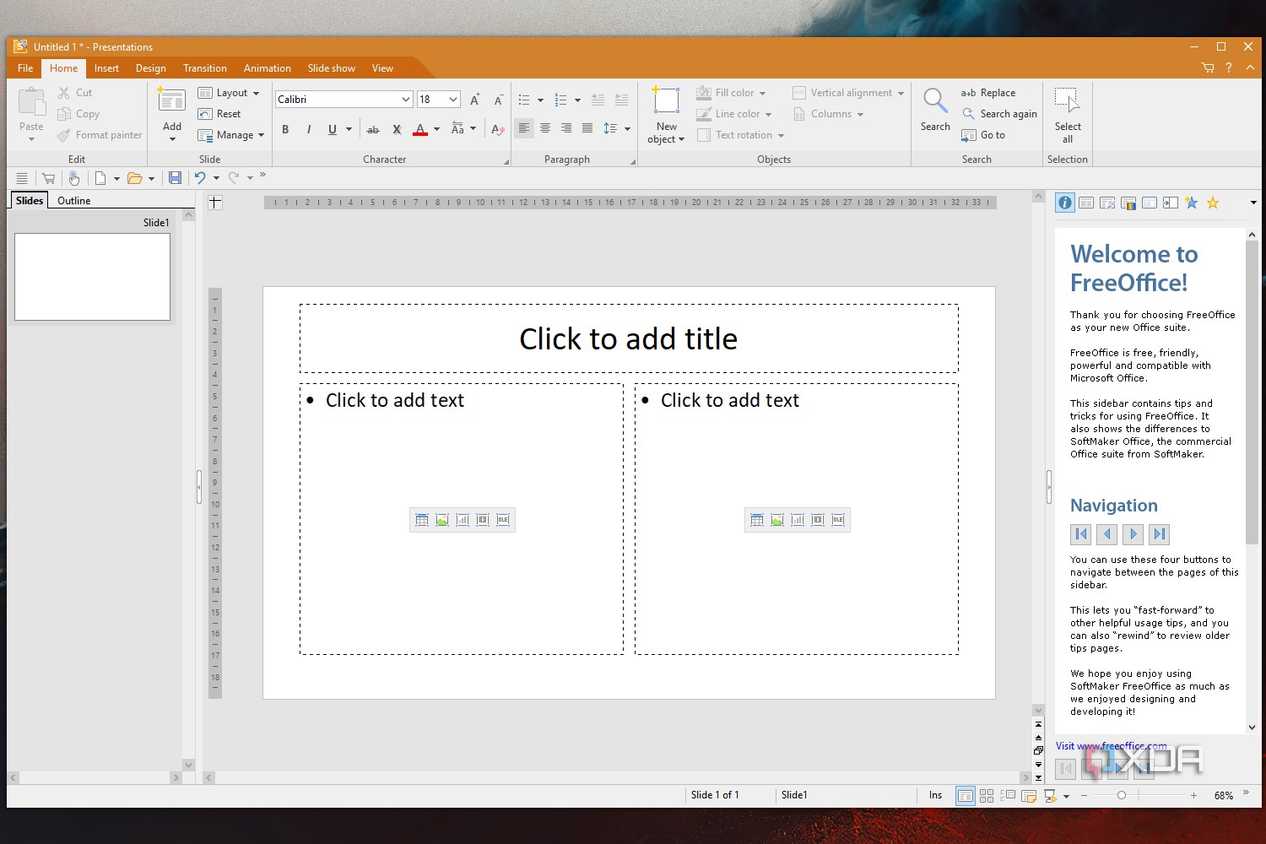This screenshot has height=844, width=1266.
Task: Click the sidebar vertical scrollbar
Action: pyautogui.click(x=1252, y=480)
